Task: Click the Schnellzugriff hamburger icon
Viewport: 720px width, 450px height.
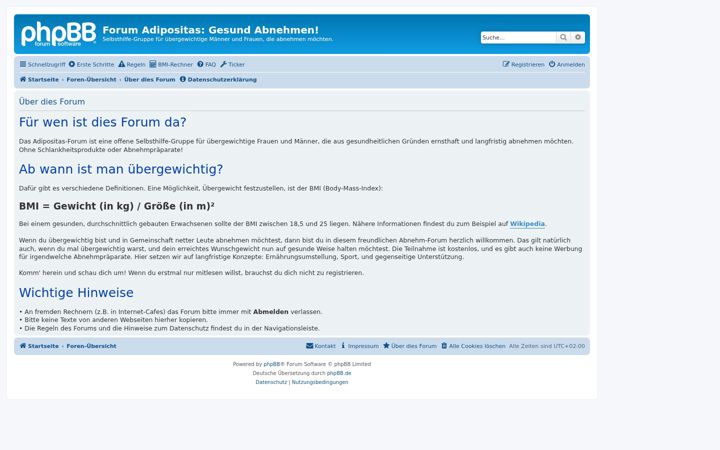Action: 23,64
